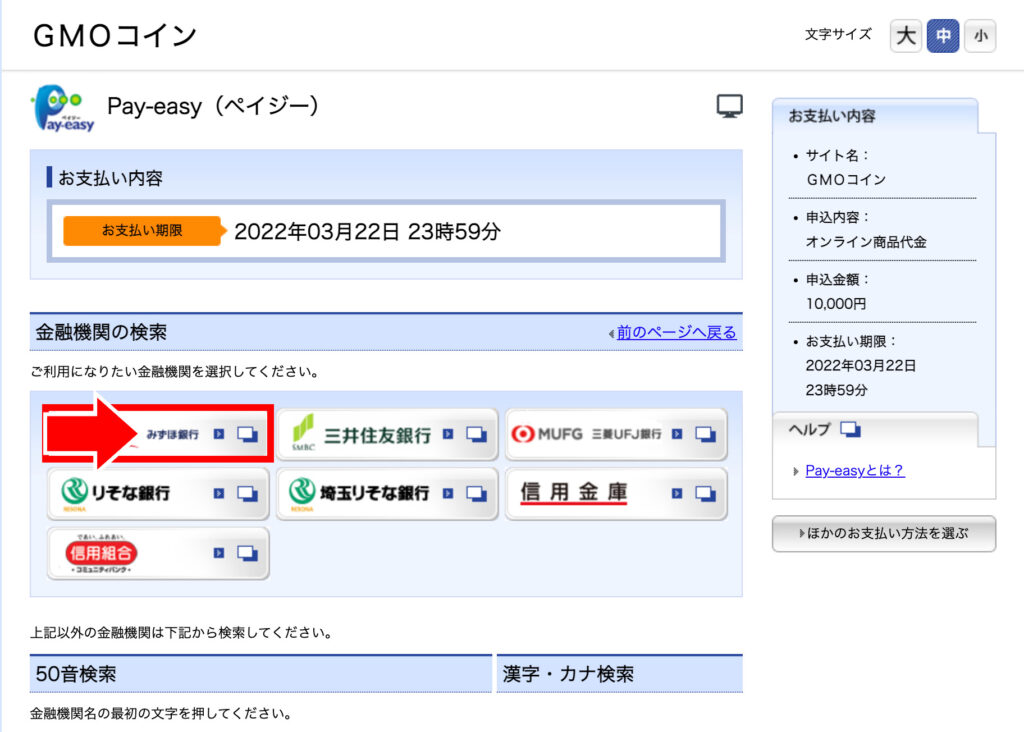The width and height of the screenshot is (1024, 732).
Task: Click the 10,000円 amount in sidebar
Action: pyautogui.click(x=836, y=304)
